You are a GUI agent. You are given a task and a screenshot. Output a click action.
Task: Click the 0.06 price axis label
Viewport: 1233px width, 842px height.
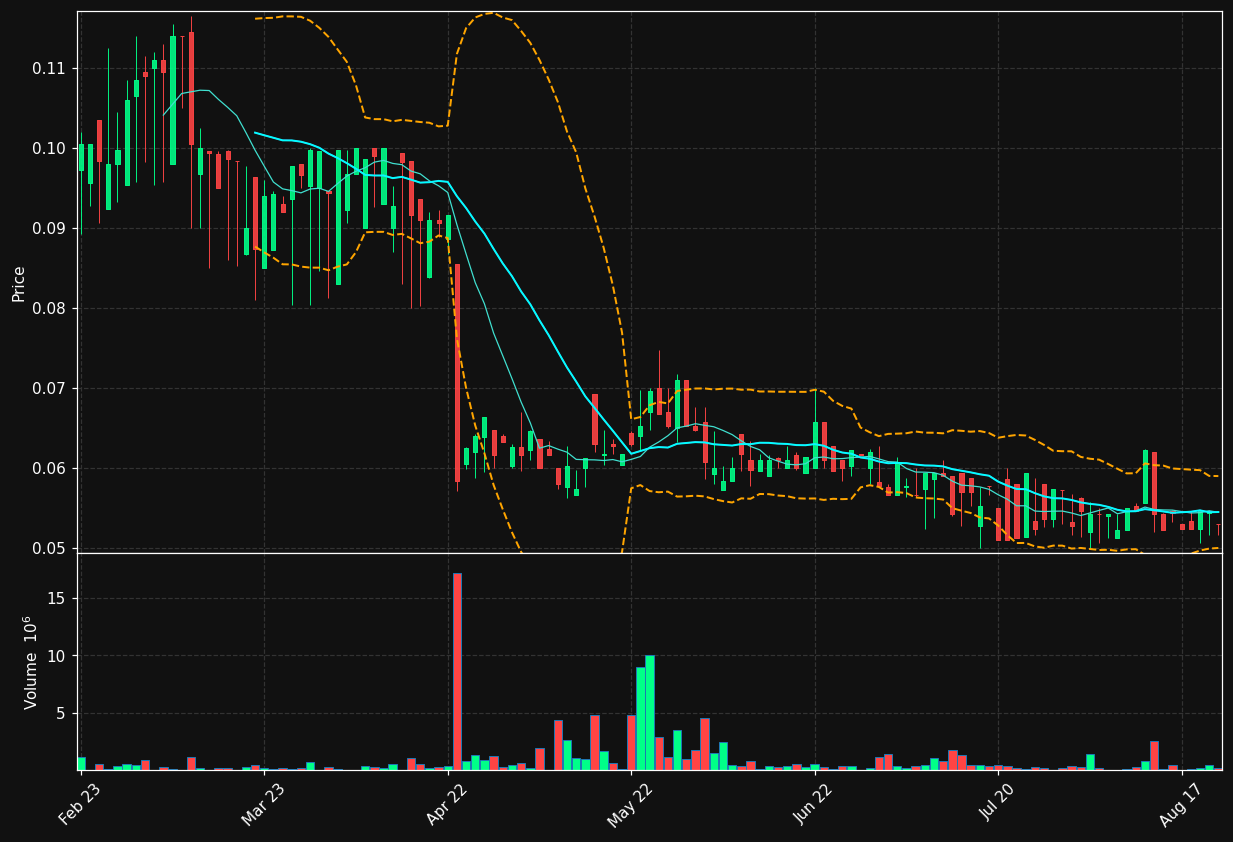click(x=50, y=468)
